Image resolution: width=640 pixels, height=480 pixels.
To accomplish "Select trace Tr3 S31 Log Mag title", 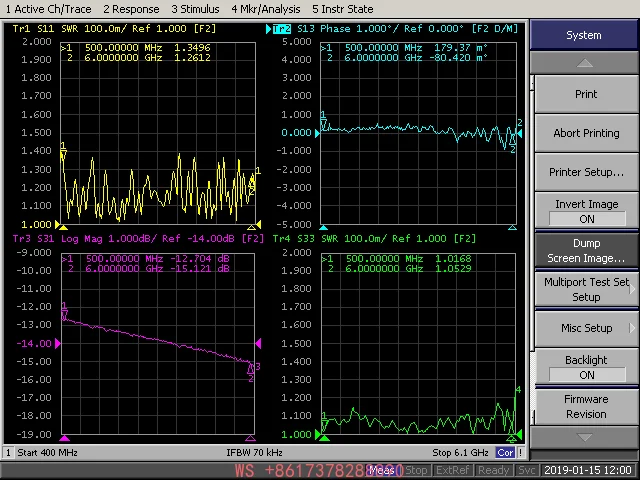I will point(138,239).
